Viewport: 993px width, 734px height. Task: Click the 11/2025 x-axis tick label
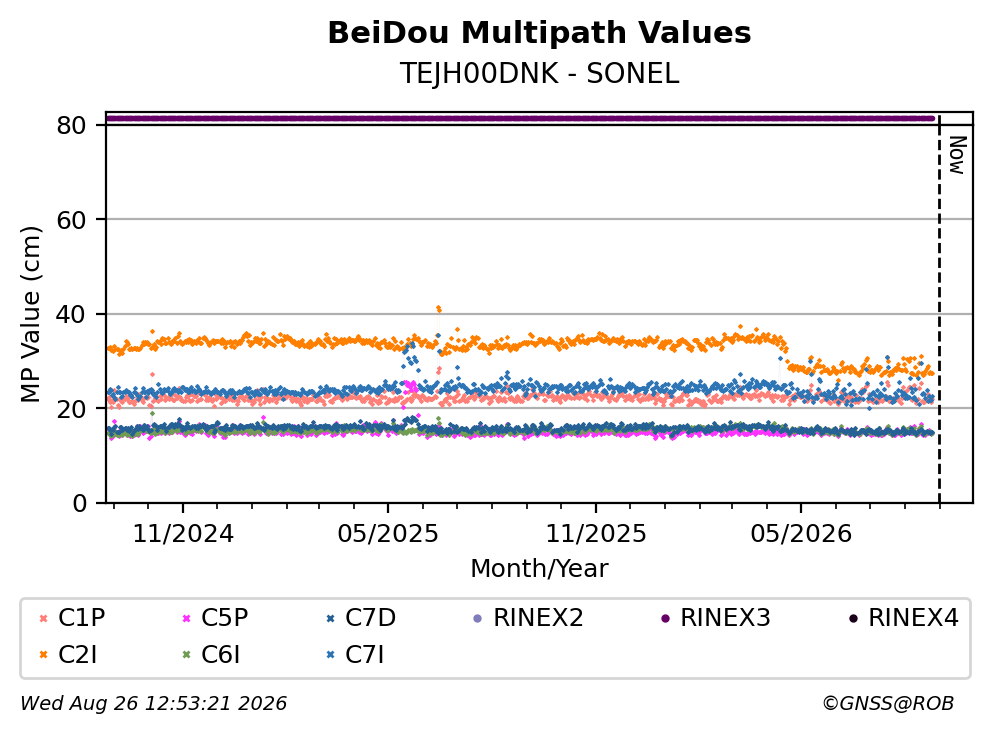(x=596, y=534)
